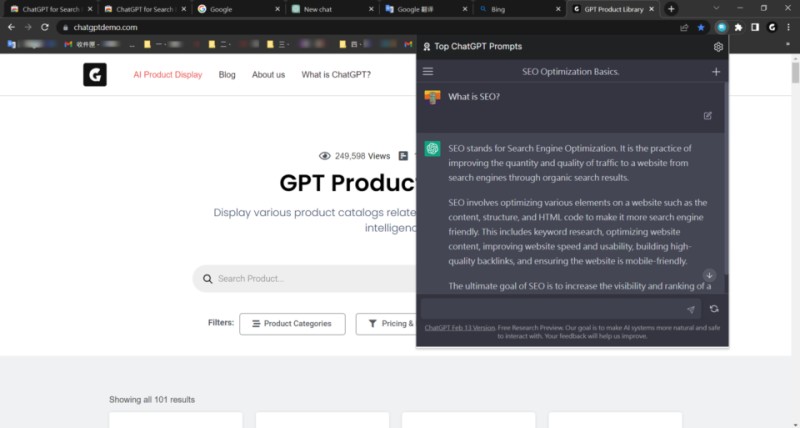800x428 pixels.
Task: Open the first yellow bookmark folder
Action: point(147,44)
